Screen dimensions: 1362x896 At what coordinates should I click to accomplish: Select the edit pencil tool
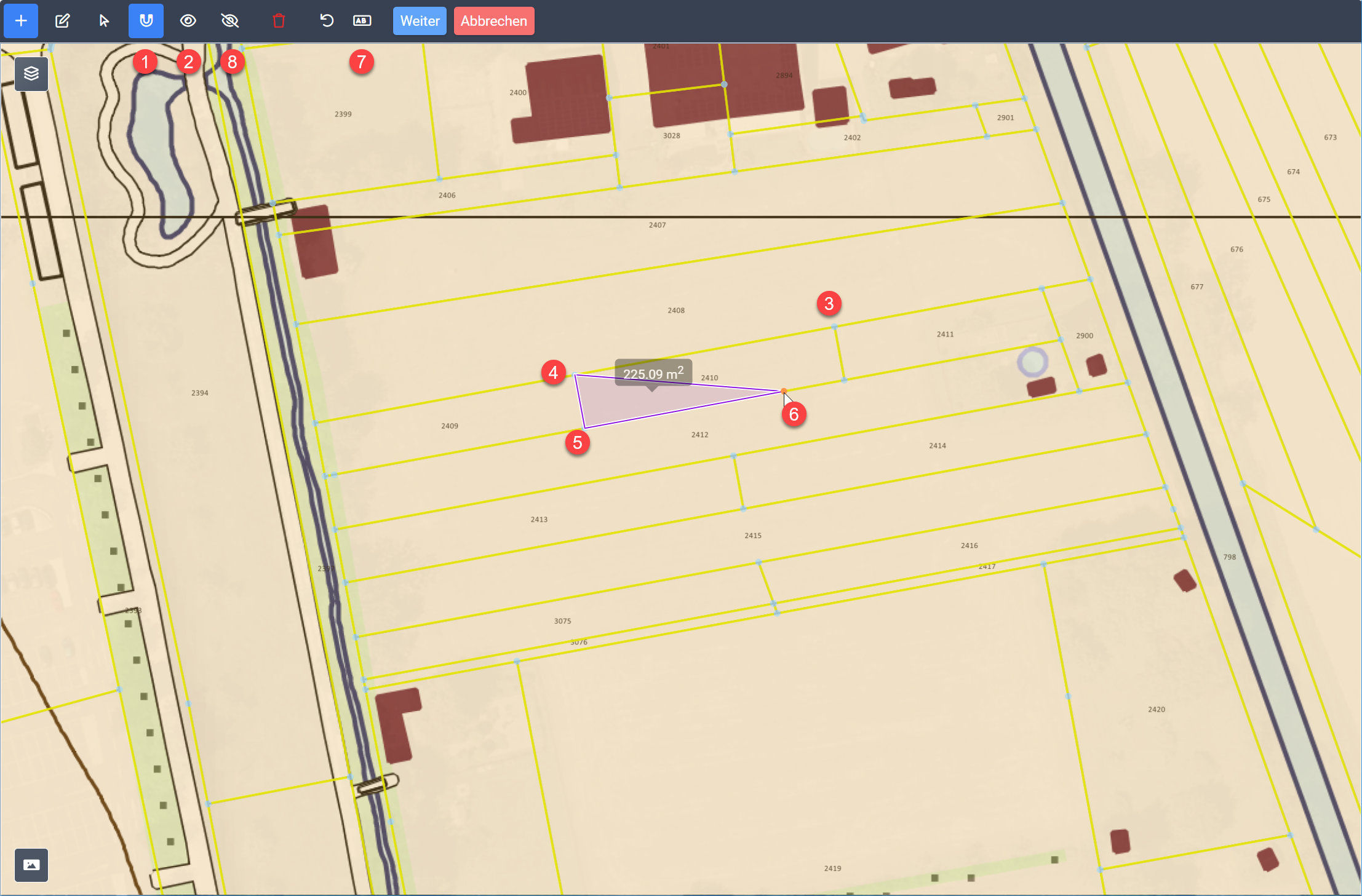(x=62, y=21)
